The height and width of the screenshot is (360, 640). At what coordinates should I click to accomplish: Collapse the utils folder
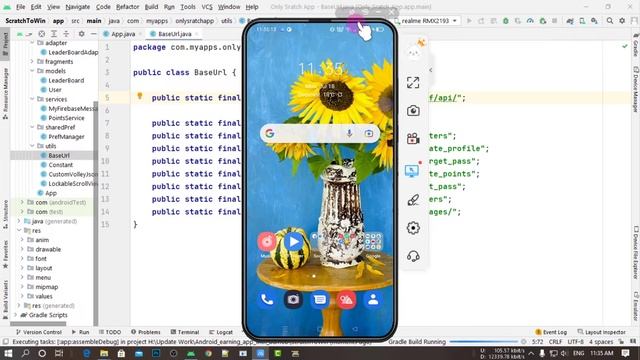[x=32, y=146]
